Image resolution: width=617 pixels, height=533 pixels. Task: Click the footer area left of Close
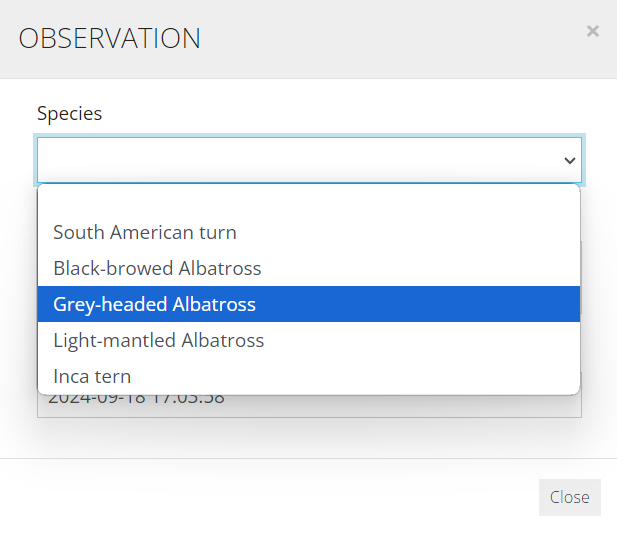coord(268,497)
